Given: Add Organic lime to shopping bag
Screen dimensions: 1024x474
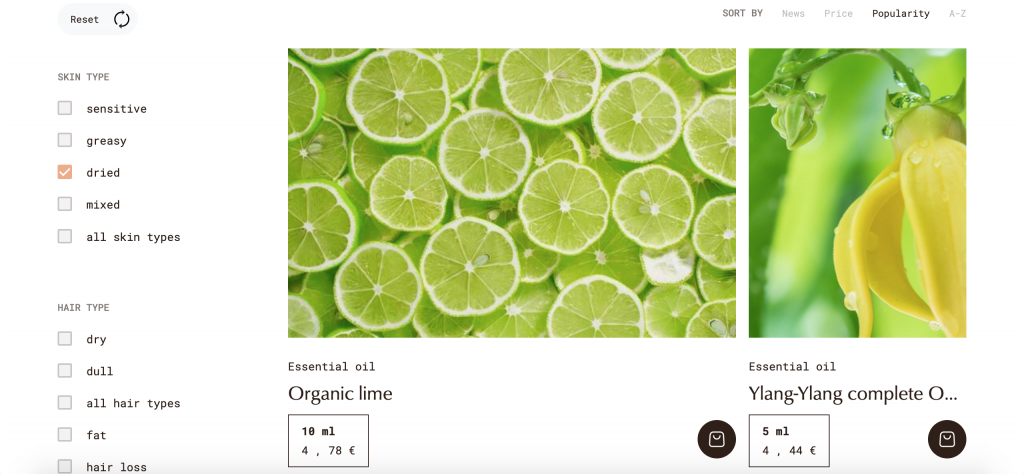Looking at the screenshot, I should 716,439.
